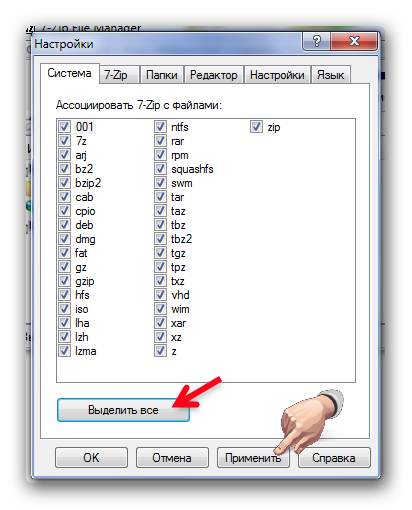Uncheck the cab file type
412x510 pixels.
tap(64, 197)
